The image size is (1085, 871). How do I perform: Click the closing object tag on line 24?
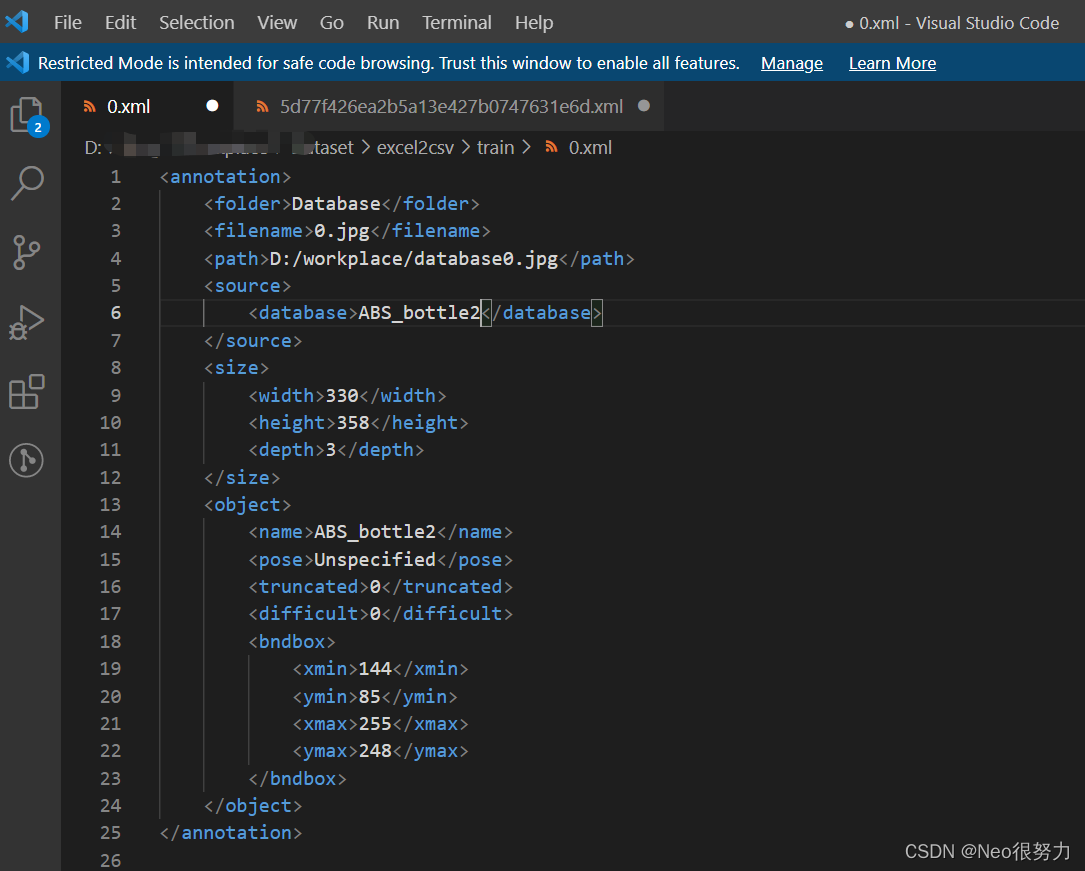click(253, 806)
